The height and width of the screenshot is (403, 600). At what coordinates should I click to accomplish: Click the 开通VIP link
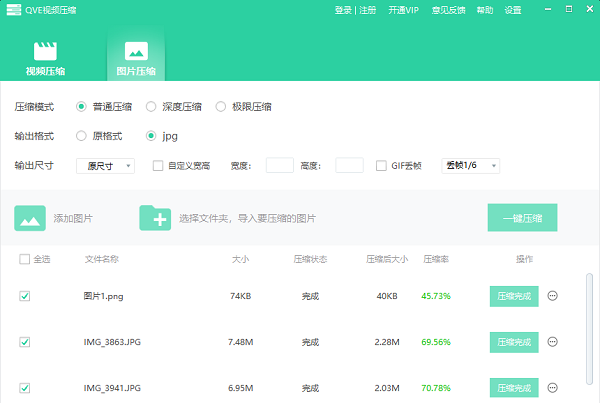coord(403,10)
